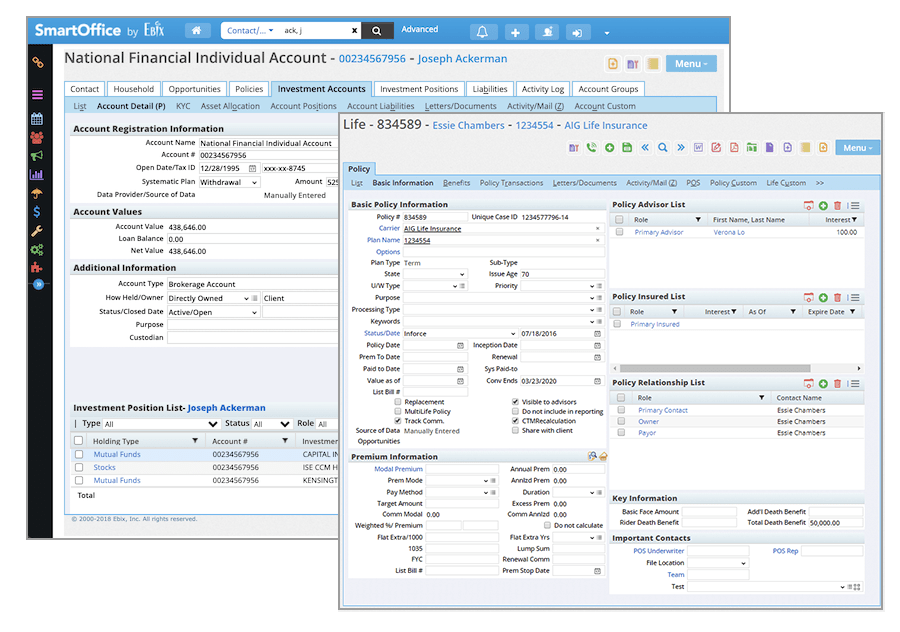Open the notifications bell
This screenshot has width=900, height=632.
coord(482,32)
